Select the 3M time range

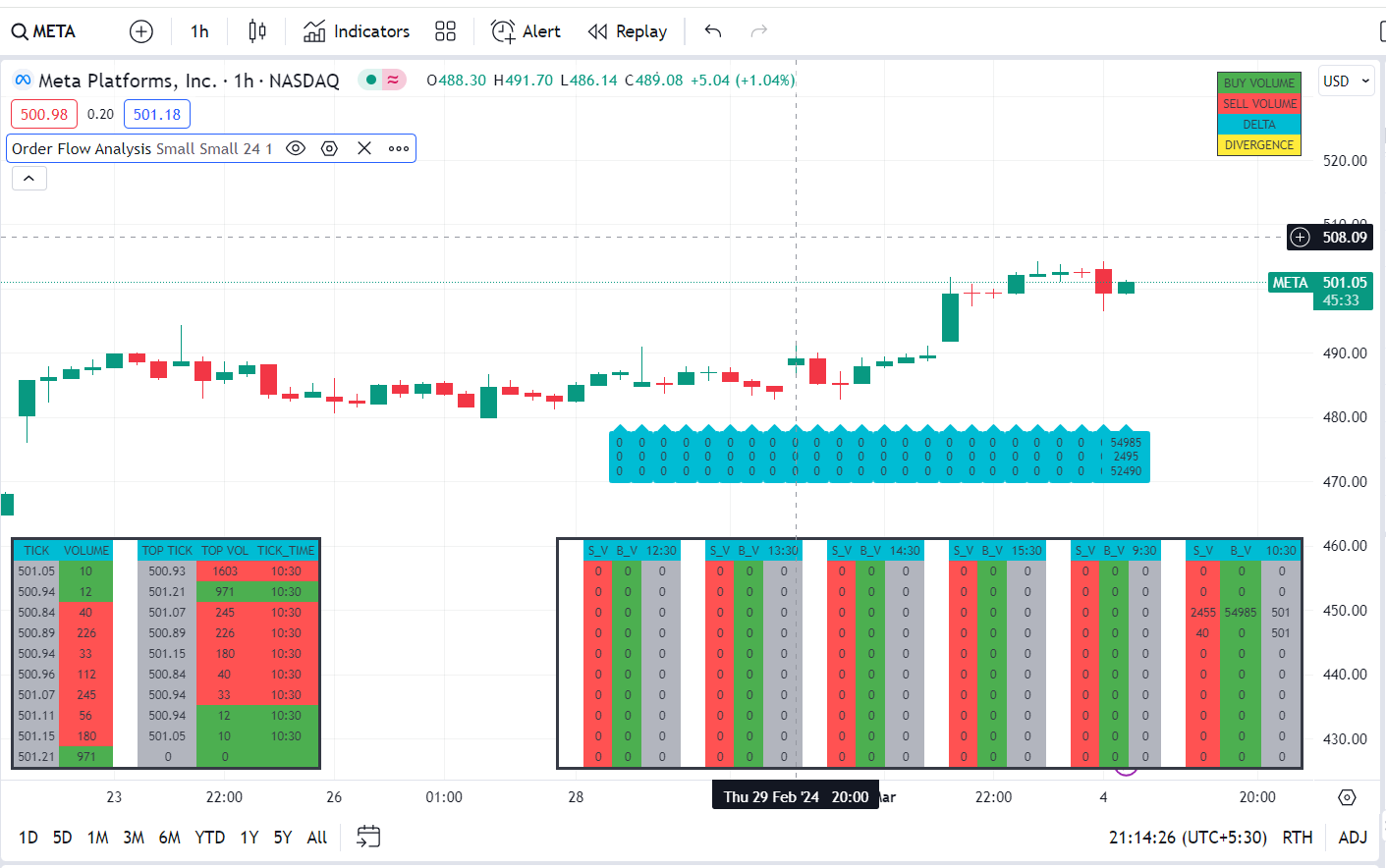coord(134,838)
